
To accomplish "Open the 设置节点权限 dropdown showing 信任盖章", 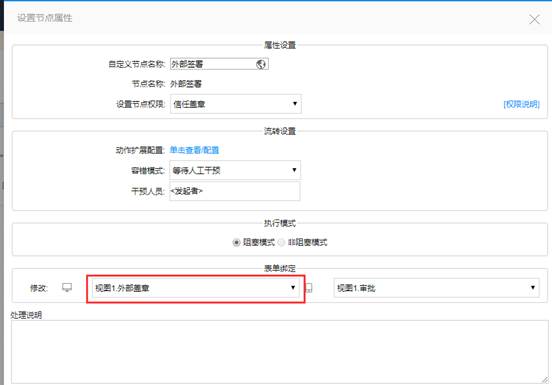I will click(236, 104).
